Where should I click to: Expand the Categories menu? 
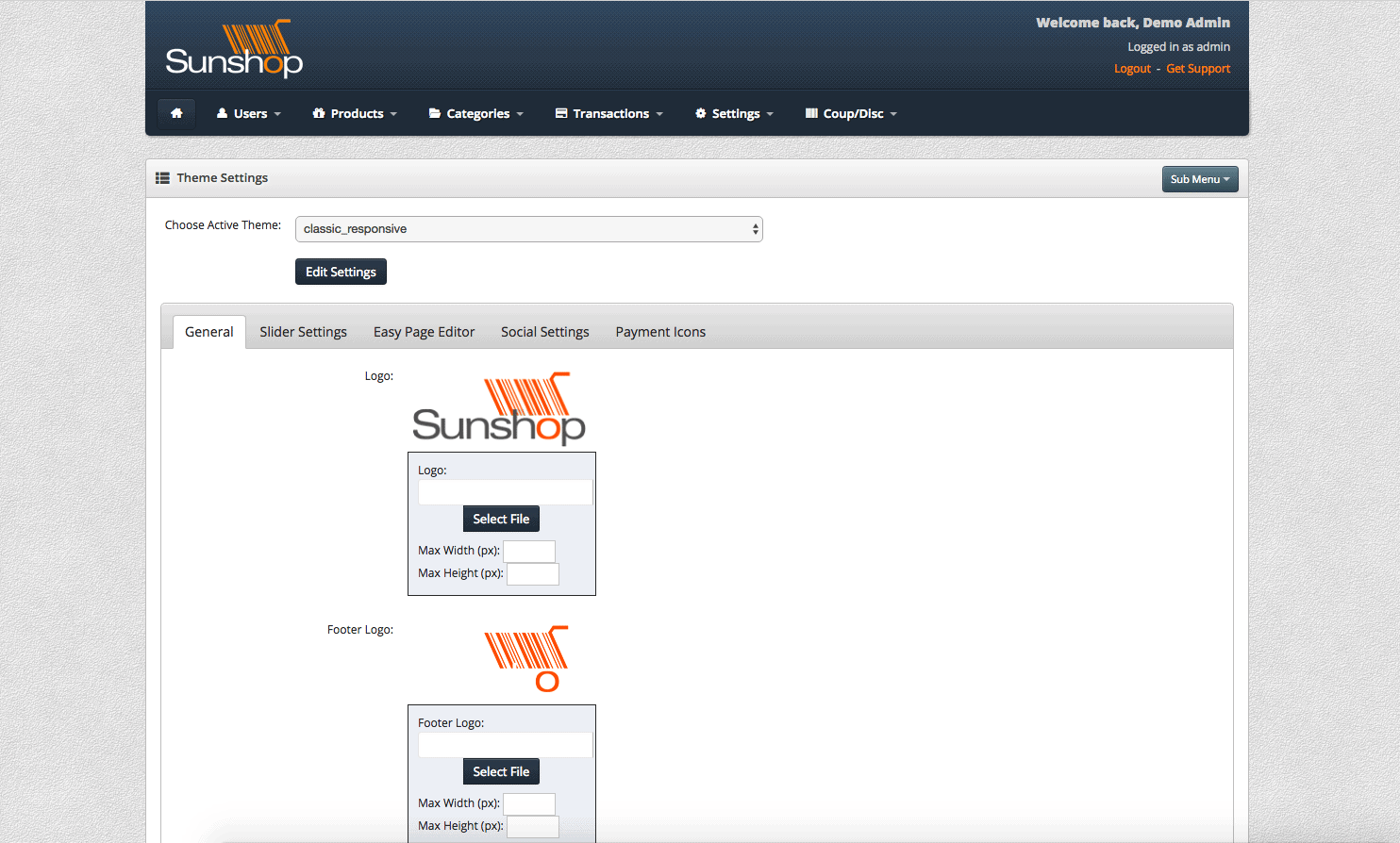(476, 113)
